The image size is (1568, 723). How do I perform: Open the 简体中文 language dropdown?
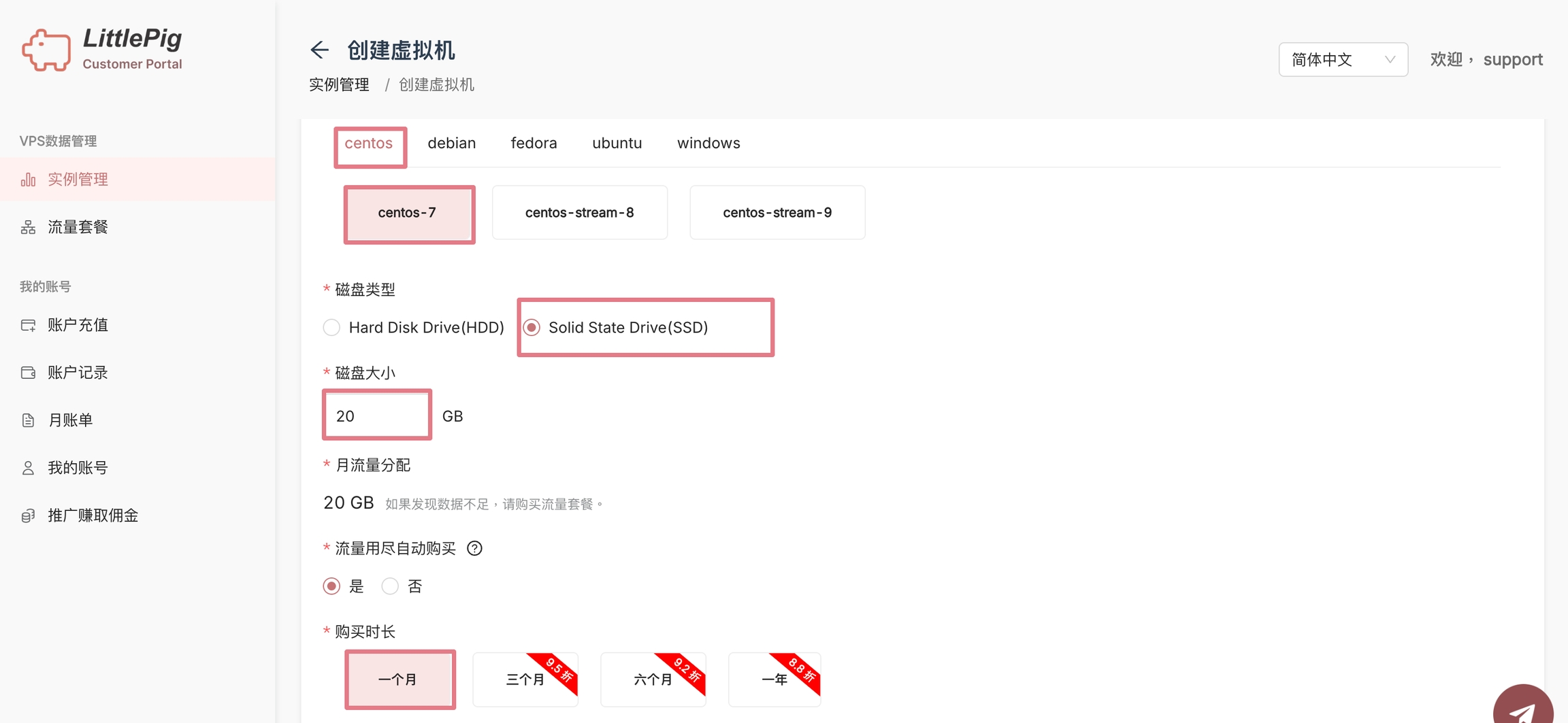(1343, 60)
